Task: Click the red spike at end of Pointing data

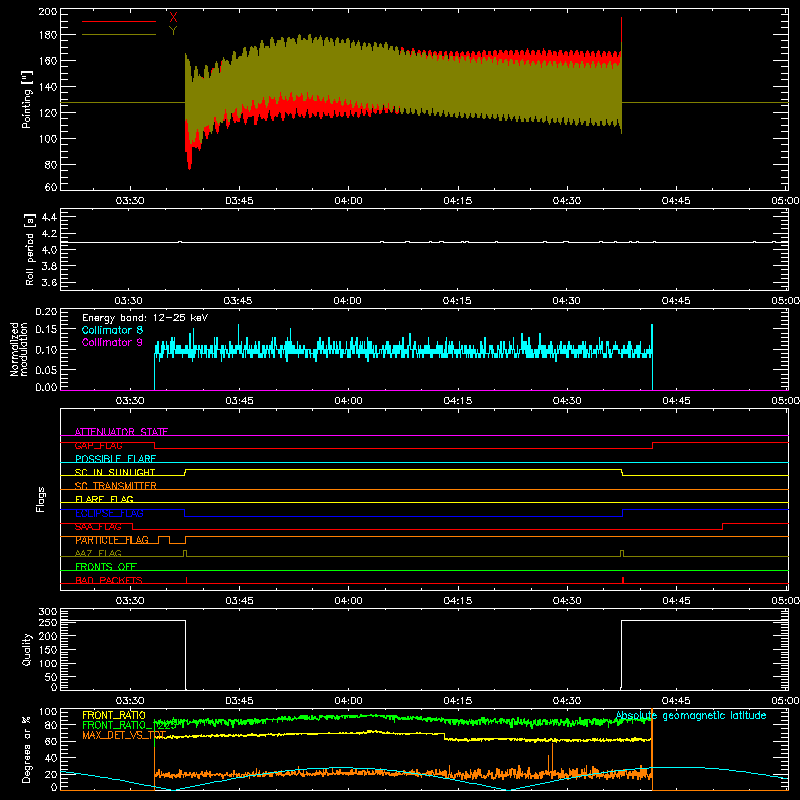Action: (x=621, y=33)
